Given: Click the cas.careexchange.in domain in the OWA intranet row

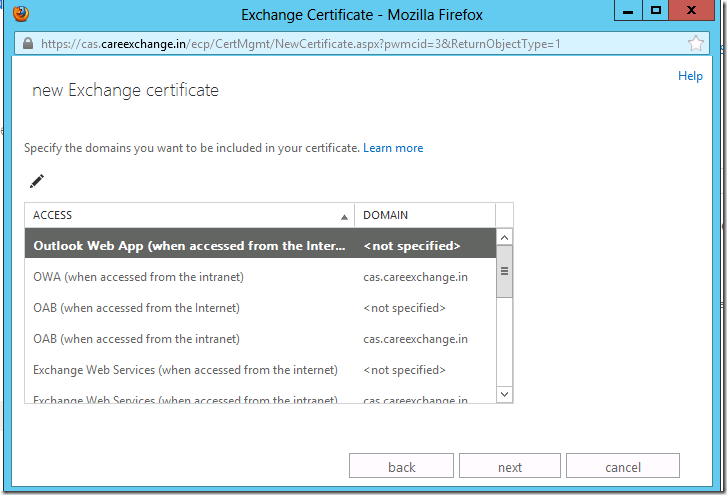Looking at the screenshot, I should (x=415, y=277).
